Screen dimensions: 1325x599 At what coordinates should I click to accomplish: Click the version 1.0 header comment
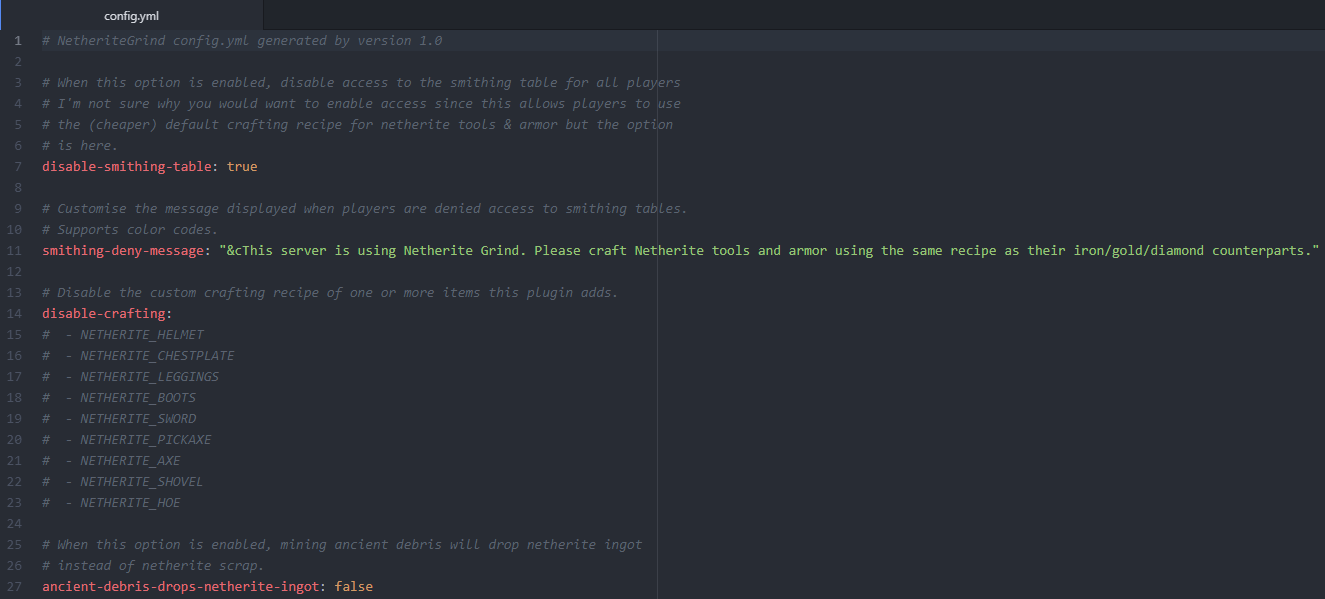(242, 41)
